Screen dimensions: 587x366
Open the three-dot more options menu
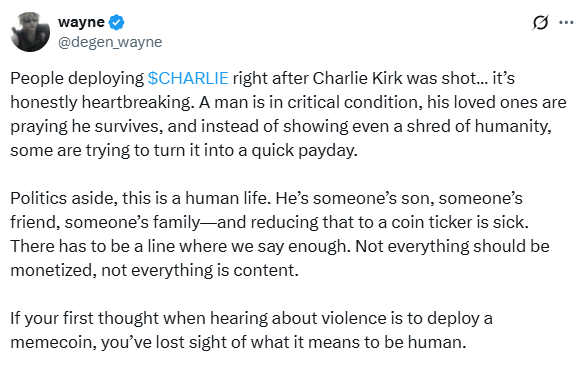[566, 23]
